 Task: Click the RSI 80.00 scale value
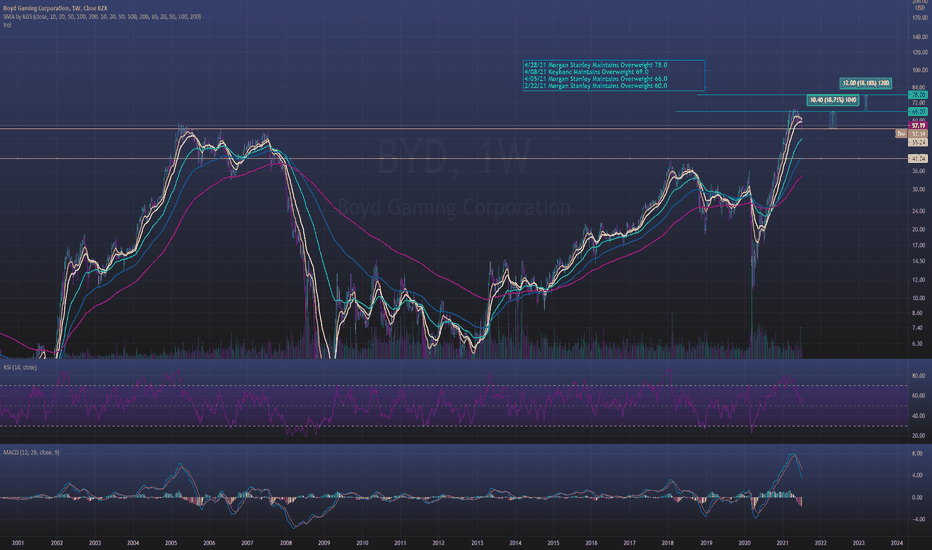(918, 376)
